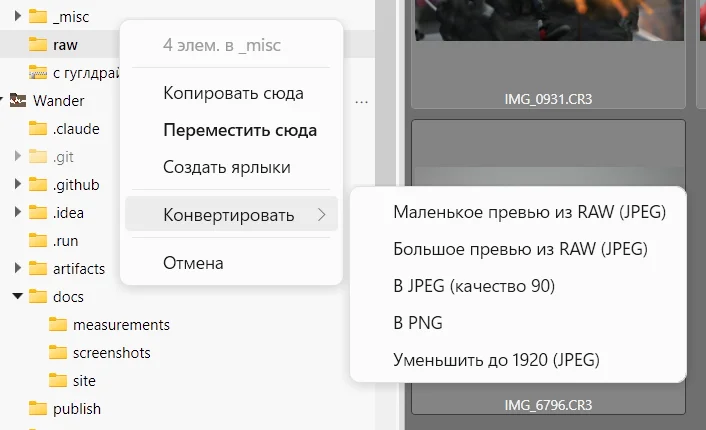Click the publish folder icon
Image resolution: width=706 pixels, height=430 pixels.
coord(38,408)
